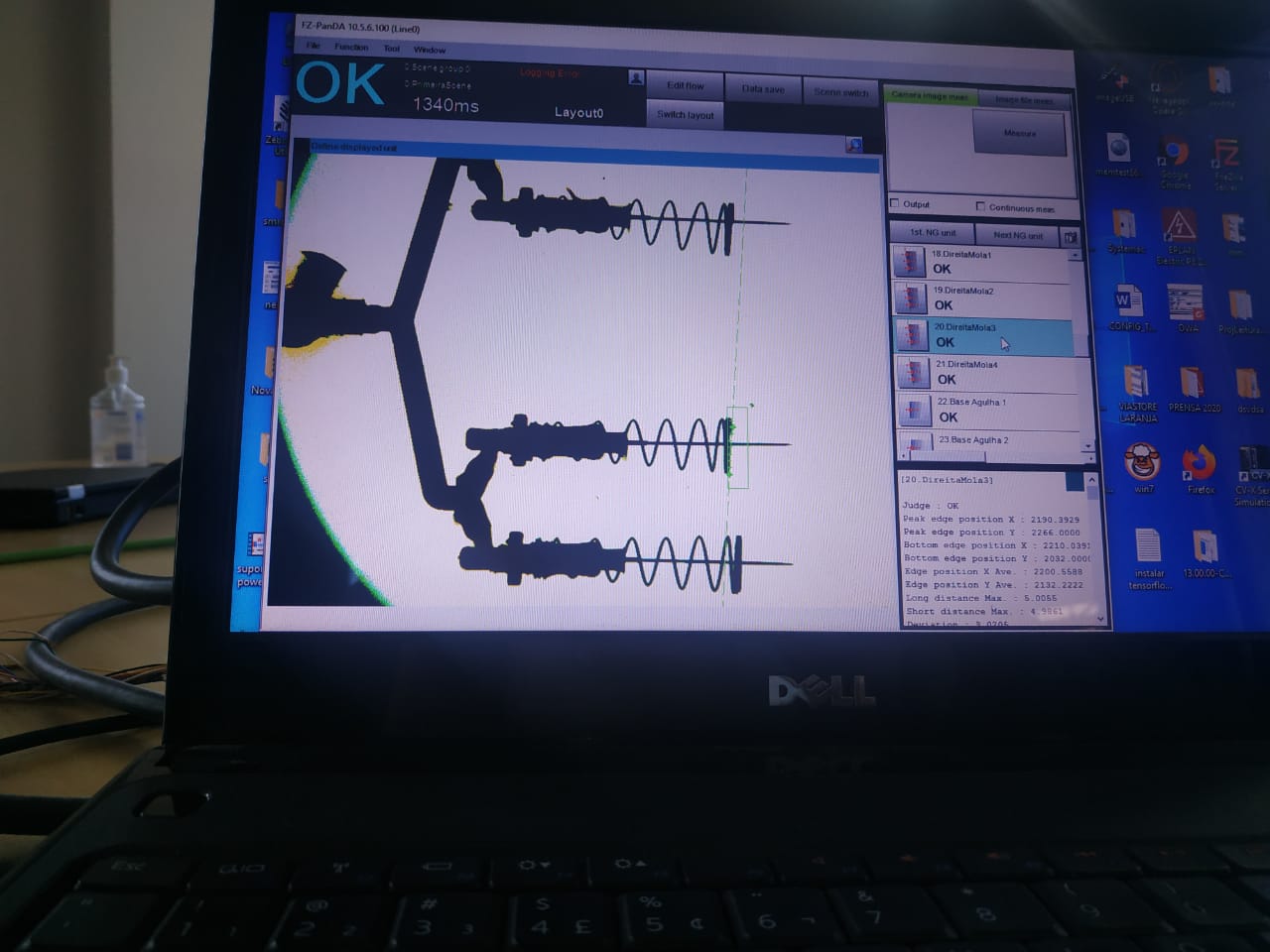The height and width of the screenshot is (952, 1270).
Task: Select the 18.DireitaMola1 result row
Action: click(982, 262)
